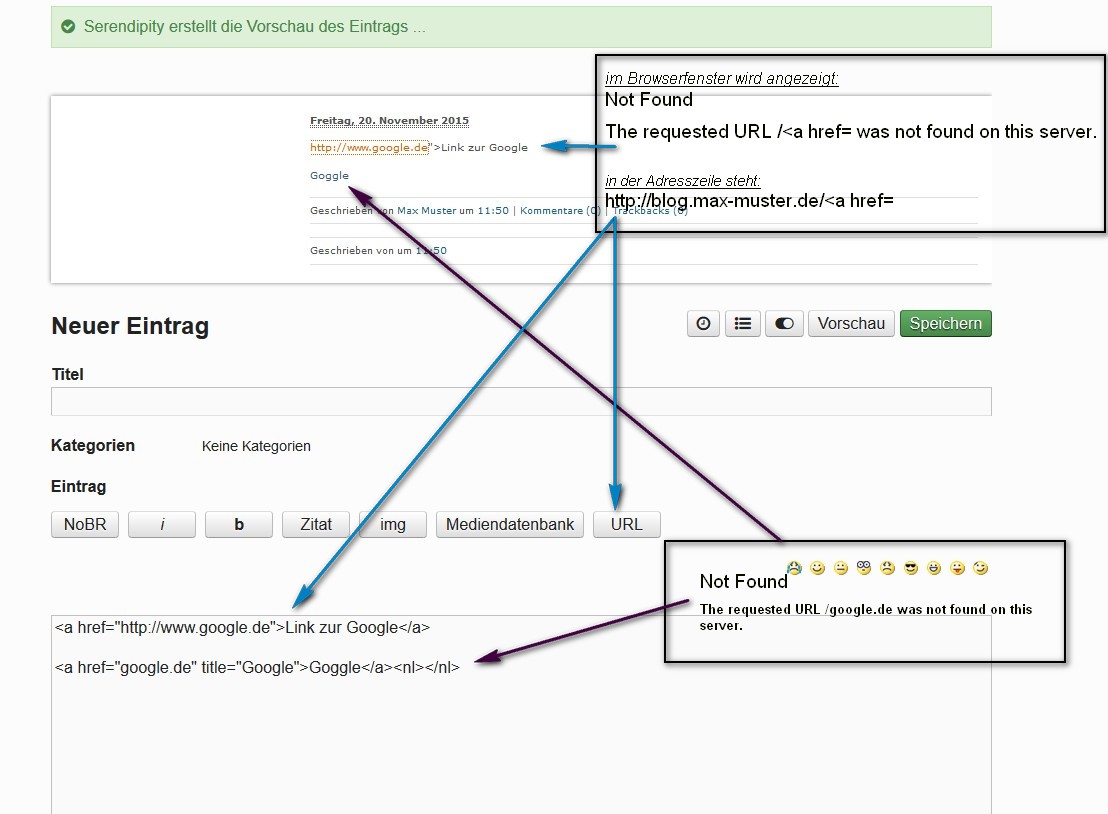This screenshot has width=1108, height=814.
Task: Insert the neutral face emoticon
Action: pyautogui.click(x=841, y=568)
